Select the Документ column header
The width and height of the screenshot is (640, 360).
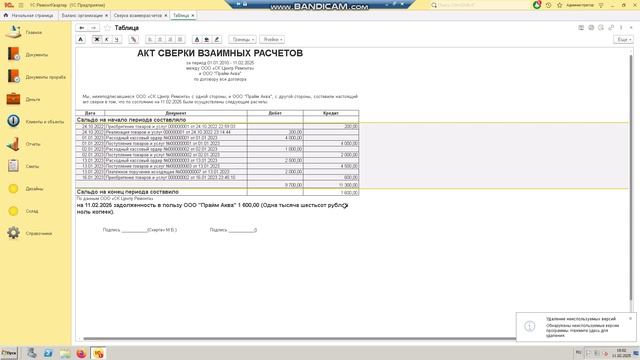click(176, 113)
